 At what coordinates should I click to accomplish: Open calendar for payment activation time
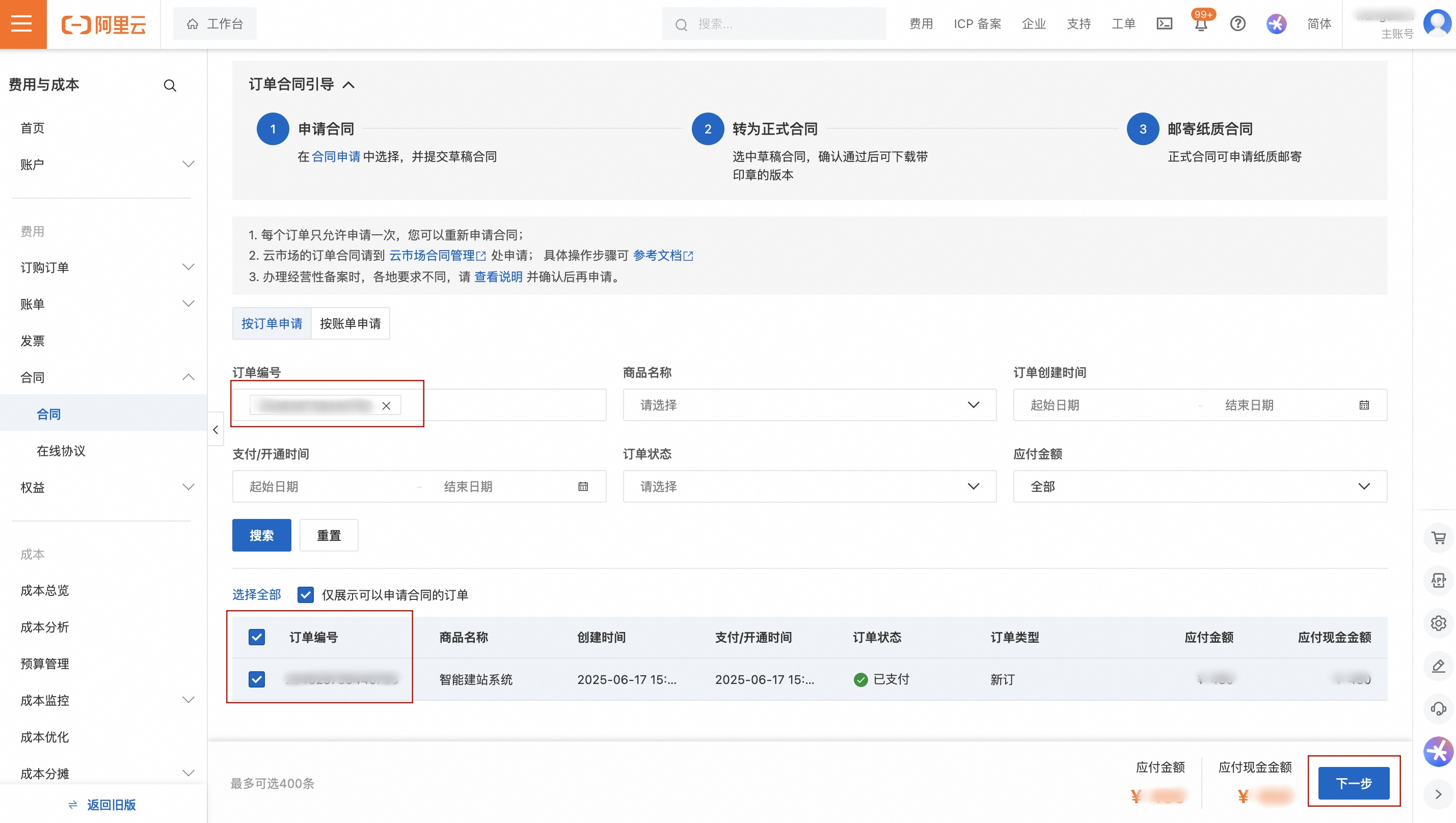click(x=583, y=487)
